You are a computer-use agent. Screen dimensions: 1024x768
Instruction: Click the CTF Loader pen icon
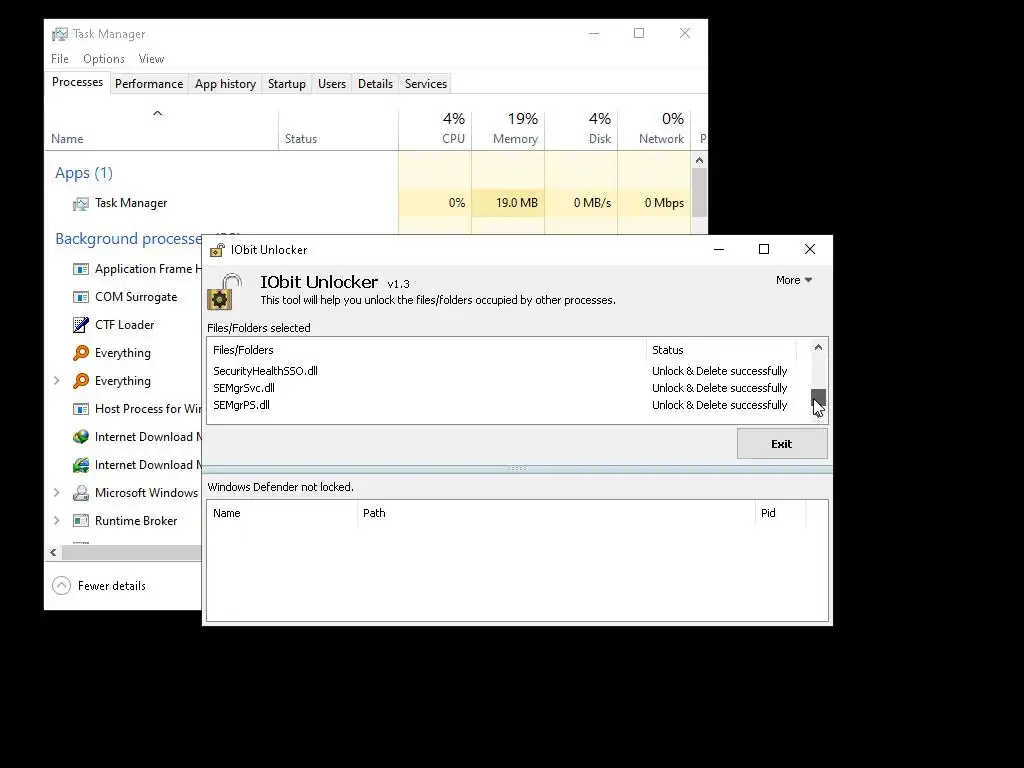(x=81, y=325)
